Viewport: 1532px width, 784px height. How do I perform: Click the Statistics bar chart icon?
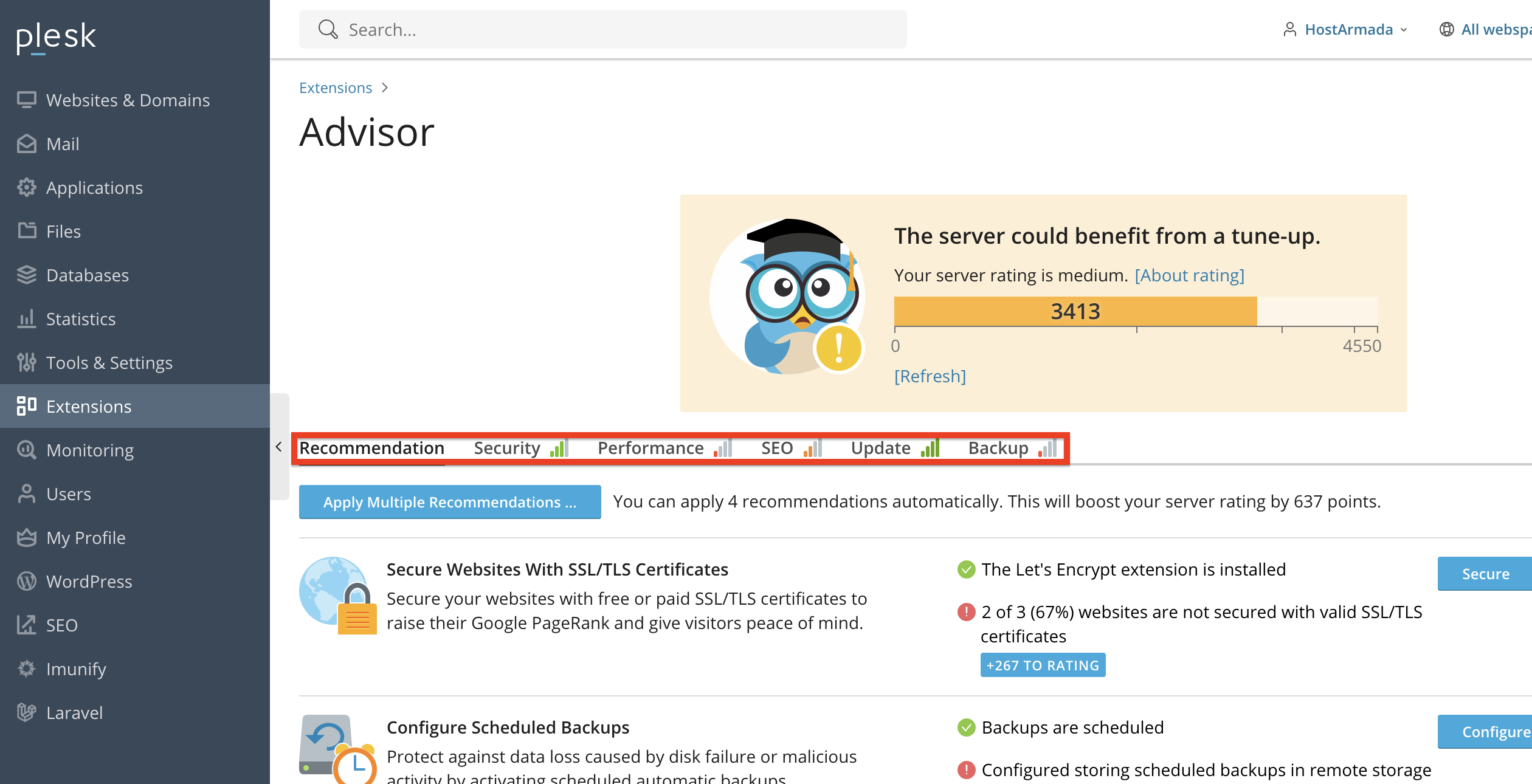pyautogui.click(x=27, y=318)
